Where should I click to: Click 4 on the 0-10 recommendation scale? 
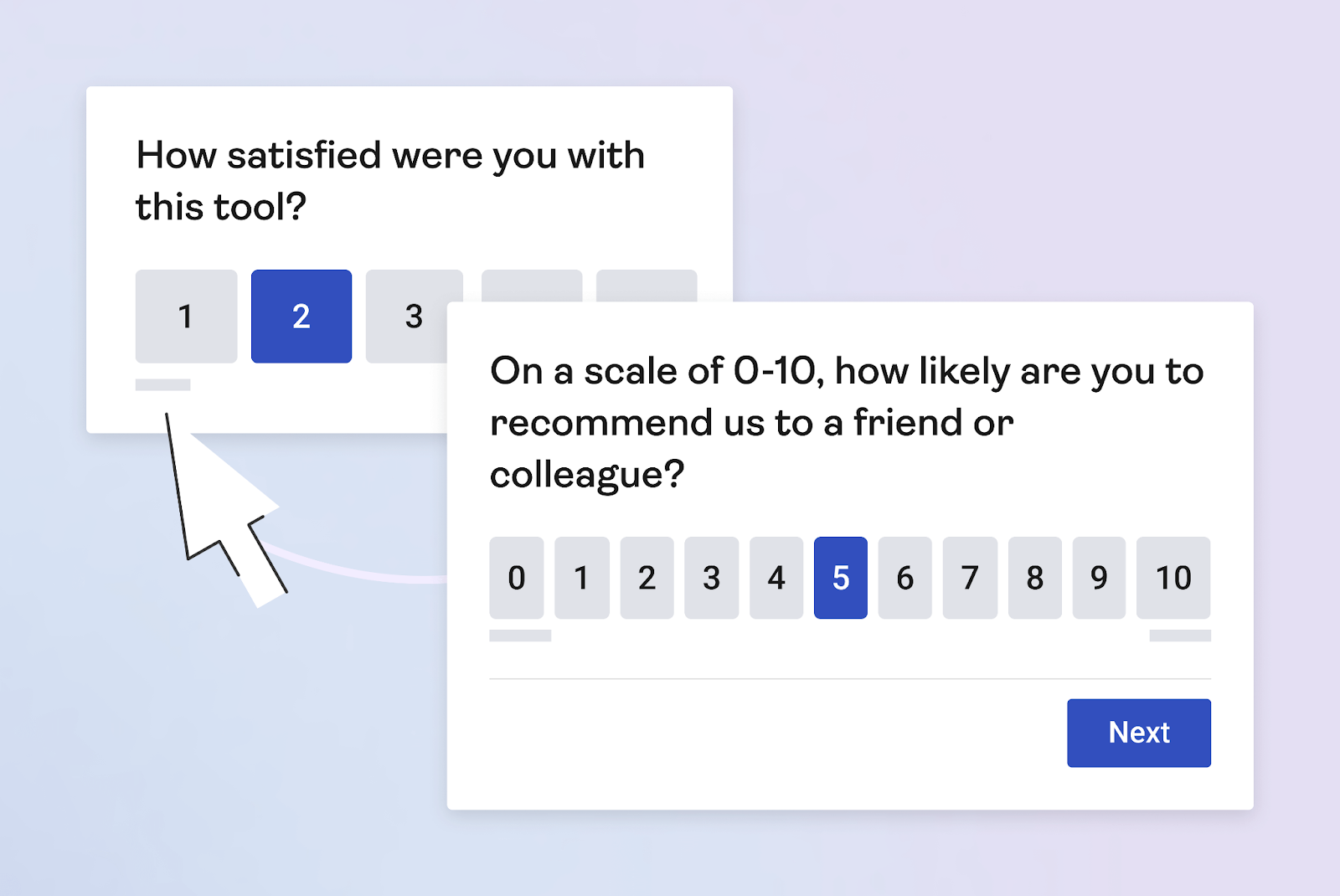pyautogui.click(x=776, y=578)
